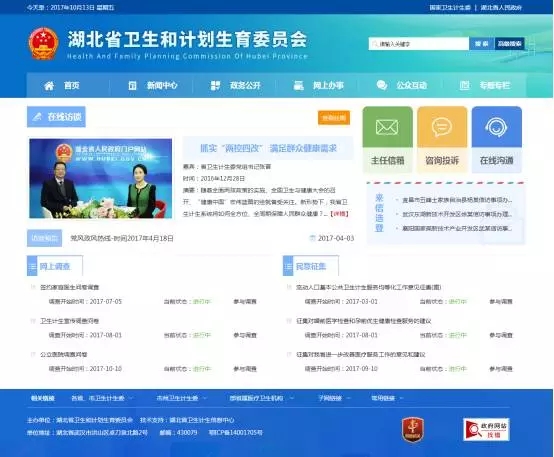Viewport: 554px width, 457px height.
Task: Expand the 子网链接 footer dropdown
Action: [x=334, y=398]
